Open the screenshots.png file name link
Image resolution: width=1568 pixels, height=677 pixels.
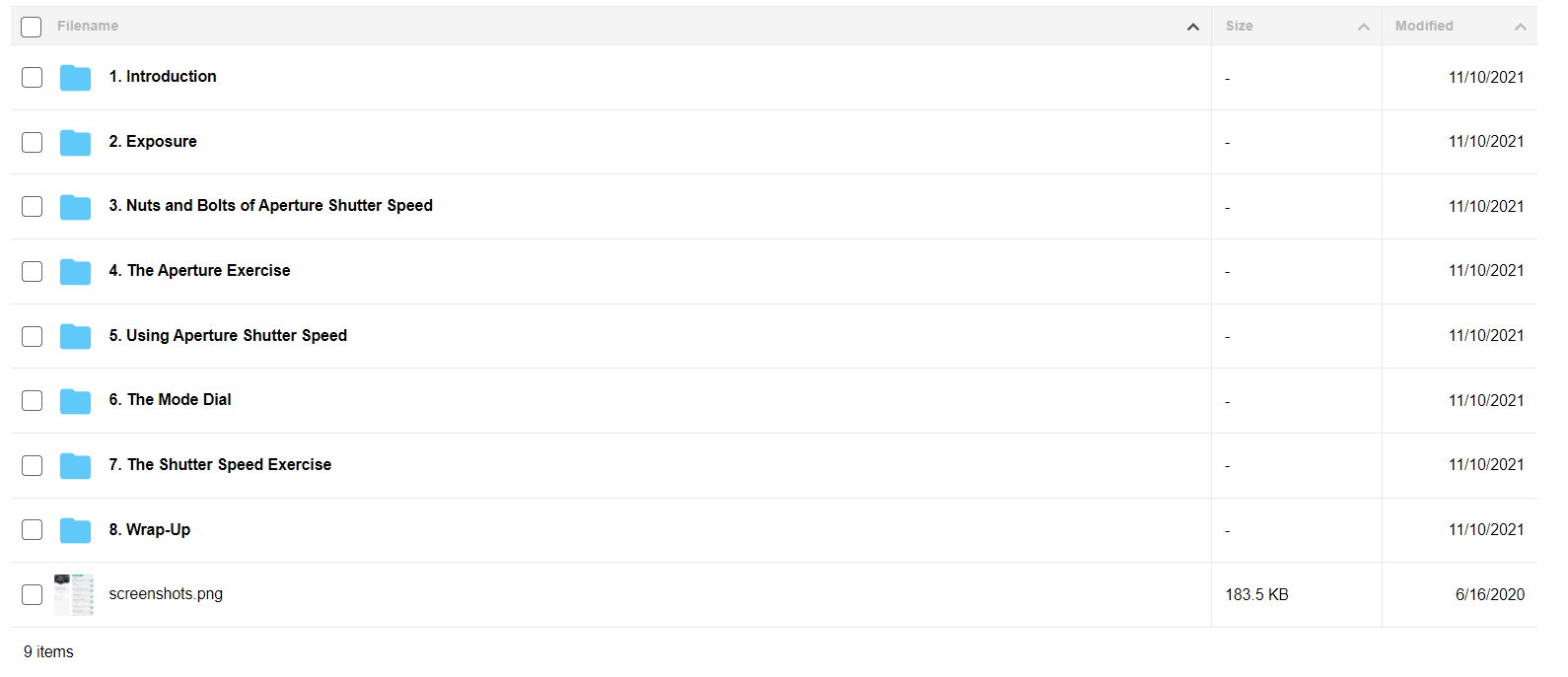point(166,593)
